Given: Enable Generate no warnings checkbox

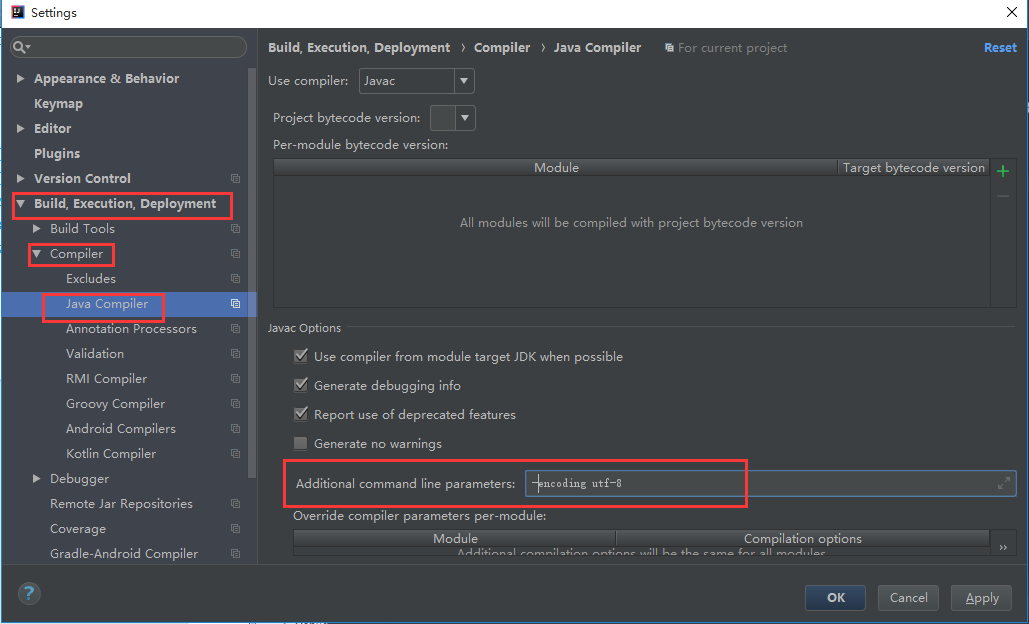Looking at the screenshot, I should (301, 443).
